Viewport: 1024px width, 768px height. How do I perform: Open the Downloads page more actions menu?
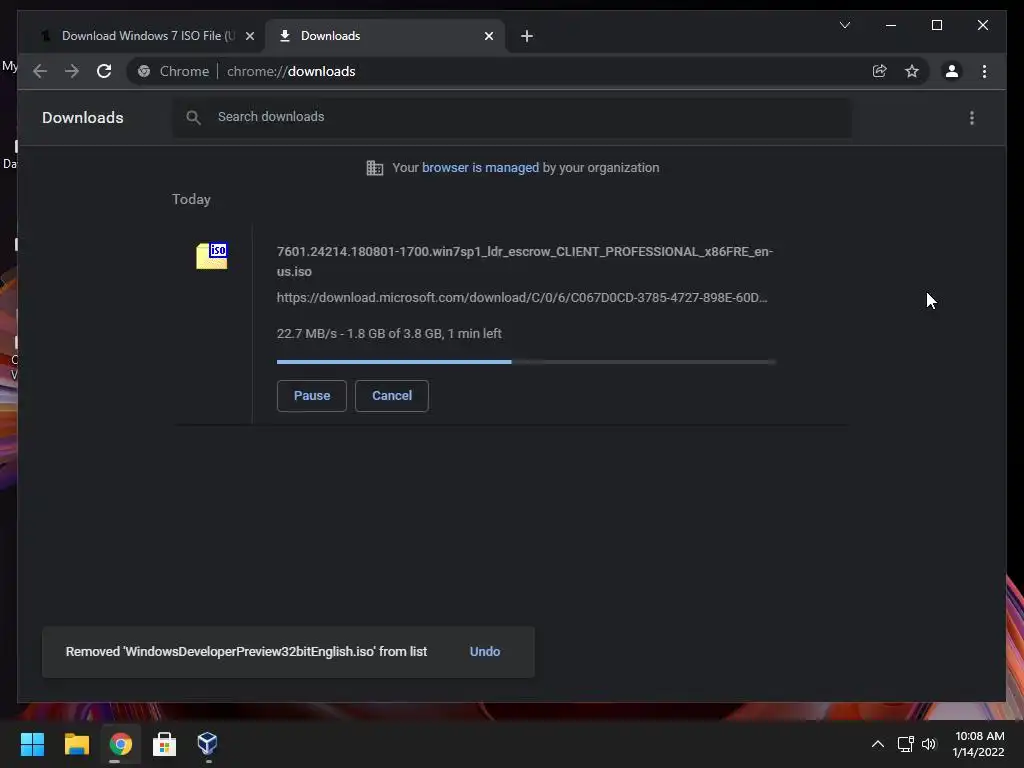pos(972,118)
